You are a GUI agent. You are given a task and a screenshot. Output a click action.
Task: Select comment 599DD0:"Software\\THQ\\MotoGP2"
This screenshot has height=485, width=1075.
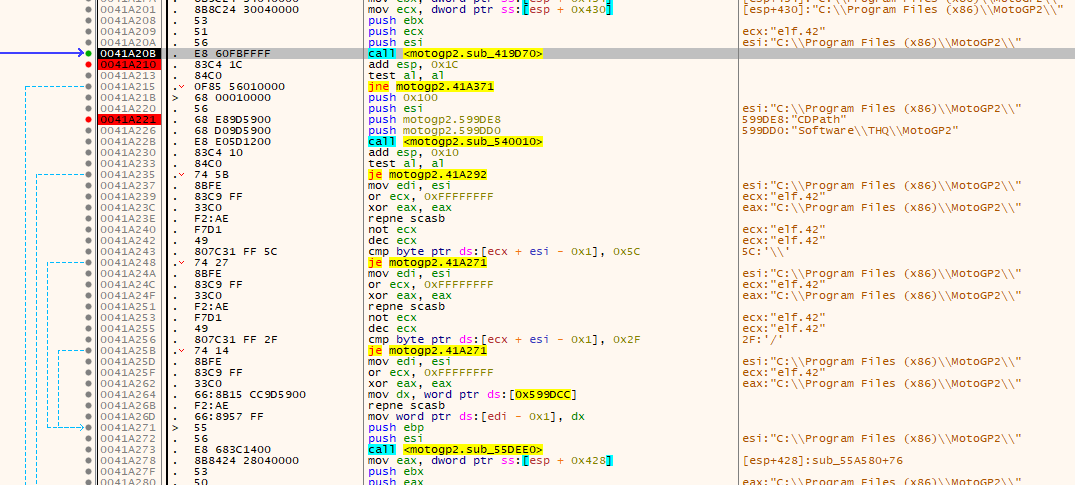tap(850, 130)
